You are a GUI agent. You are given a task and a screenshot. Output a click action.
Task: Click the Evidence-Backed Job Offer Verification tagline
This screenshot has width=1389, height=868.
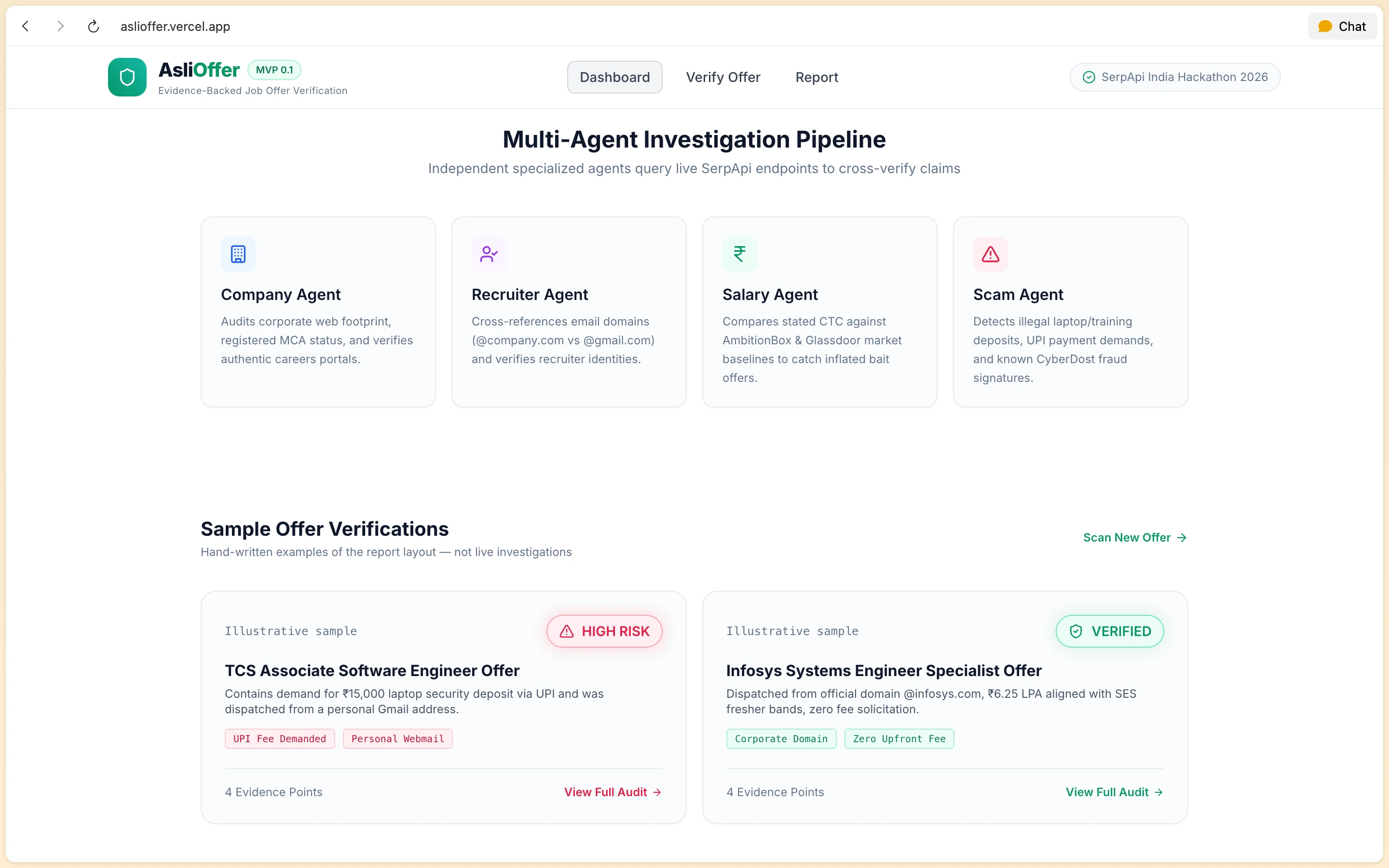(253, 91)
